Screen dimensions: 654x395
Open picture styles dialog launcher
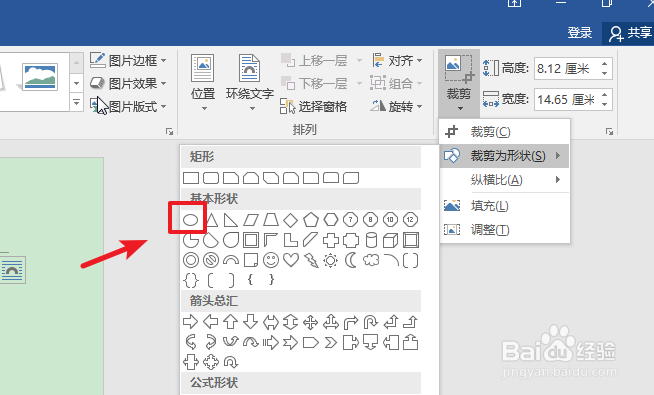[169, 131]
